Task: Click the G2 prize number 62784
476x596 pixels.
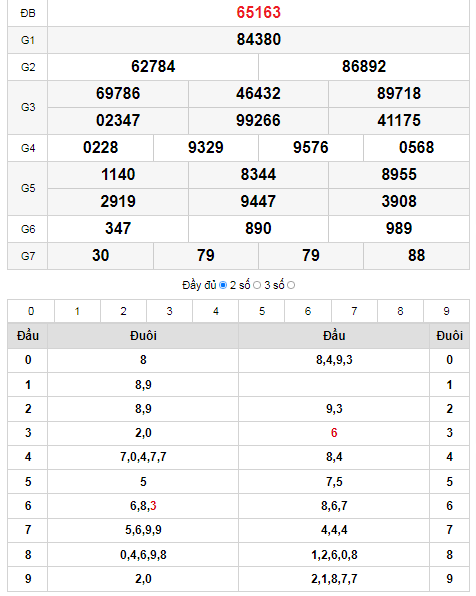Action: [153, 67]
